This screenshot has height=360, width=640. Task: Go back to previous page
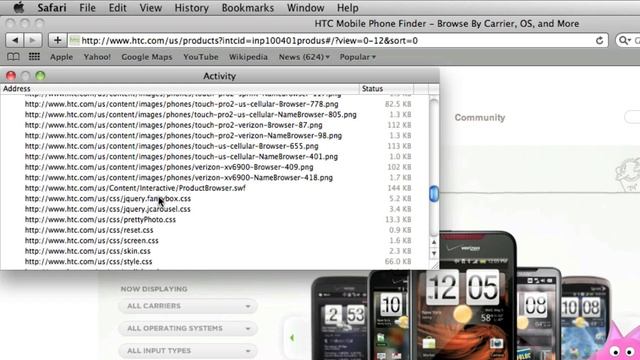[15, 40]
